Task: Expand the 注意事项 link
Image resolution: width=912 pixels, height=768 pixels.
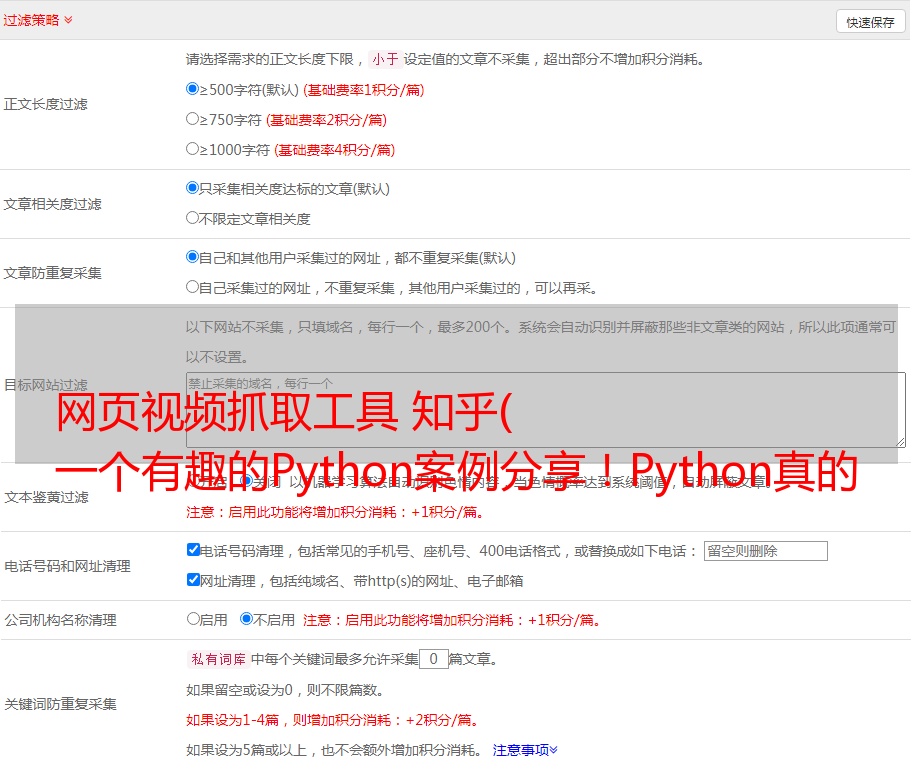Action: tap(525, 750)
